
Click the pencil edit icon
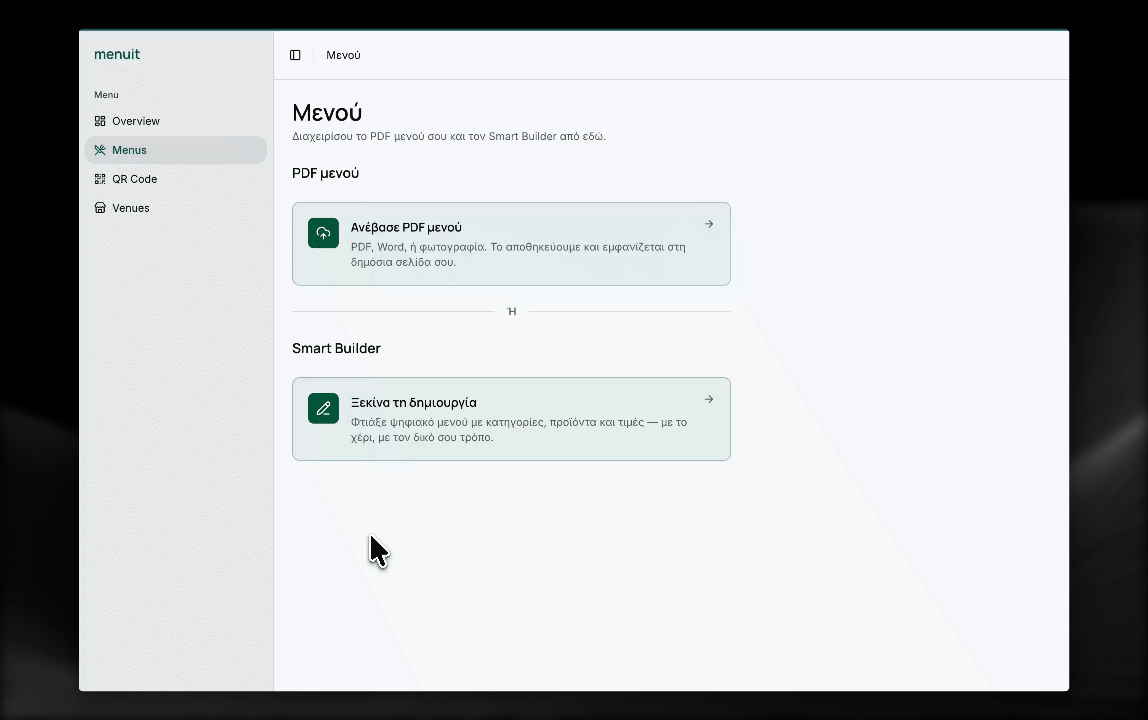point(324,408)
